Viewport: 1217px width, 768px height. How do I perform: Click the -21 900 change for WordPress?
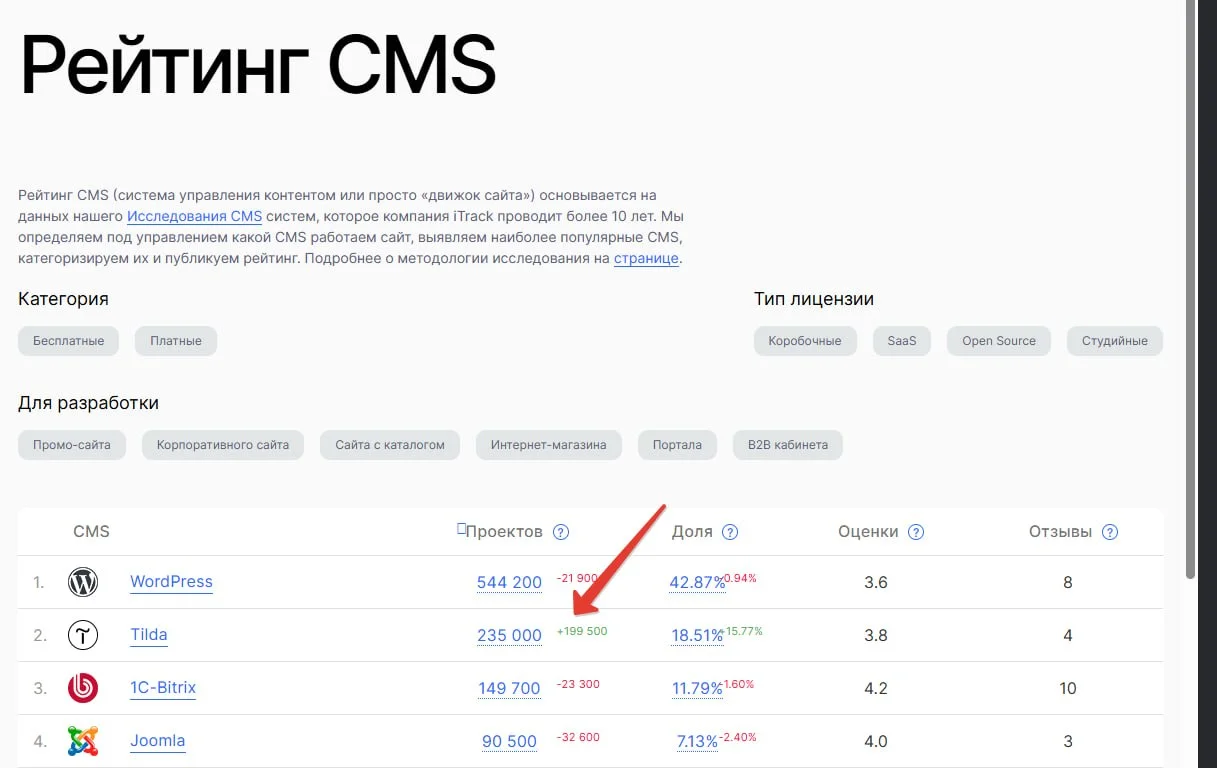point(577,578)
